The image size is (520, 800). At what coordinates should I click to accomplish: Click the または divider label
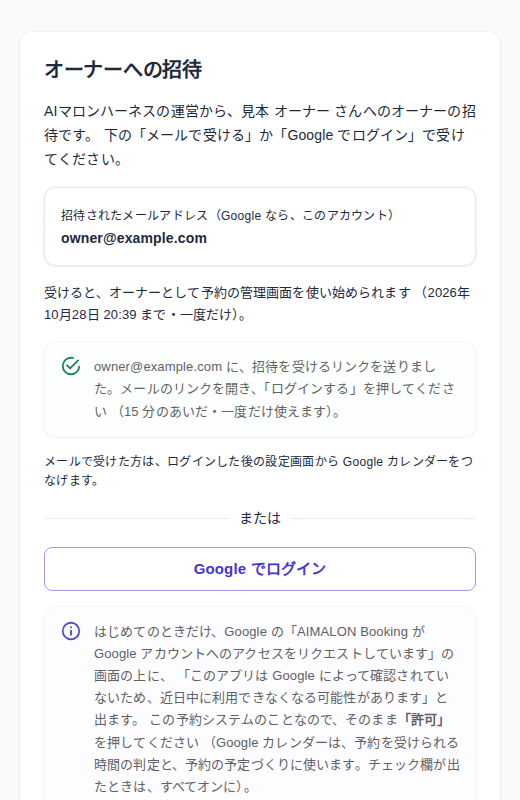coord(260,518)
